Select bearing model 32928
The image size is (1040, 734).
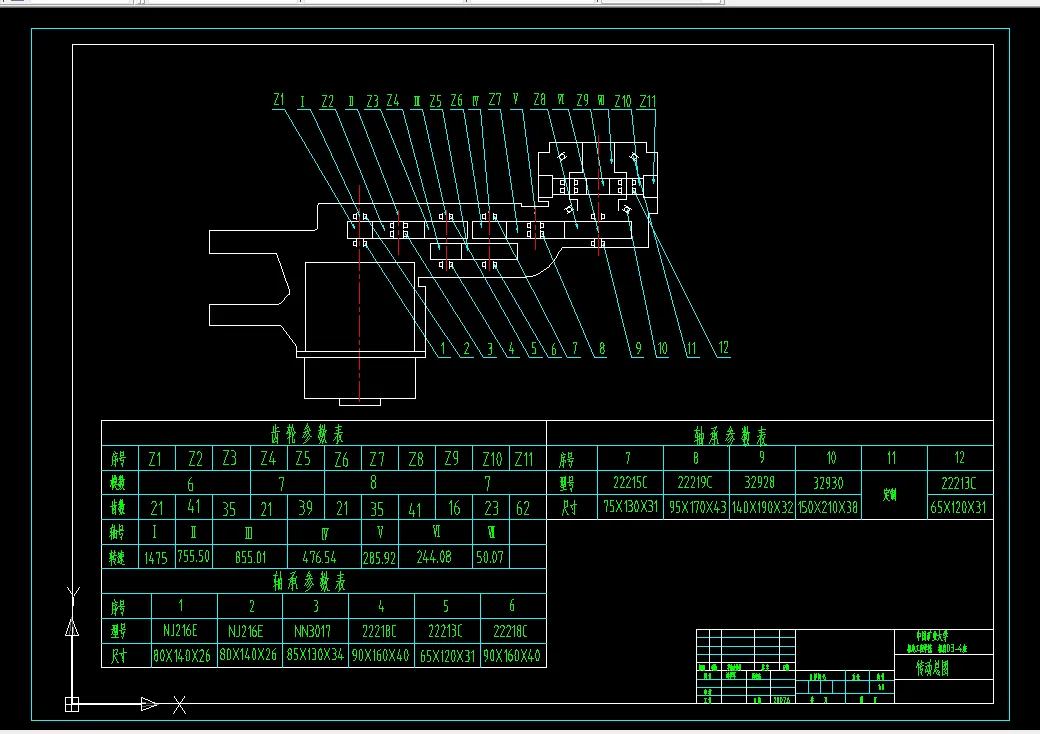759,482
